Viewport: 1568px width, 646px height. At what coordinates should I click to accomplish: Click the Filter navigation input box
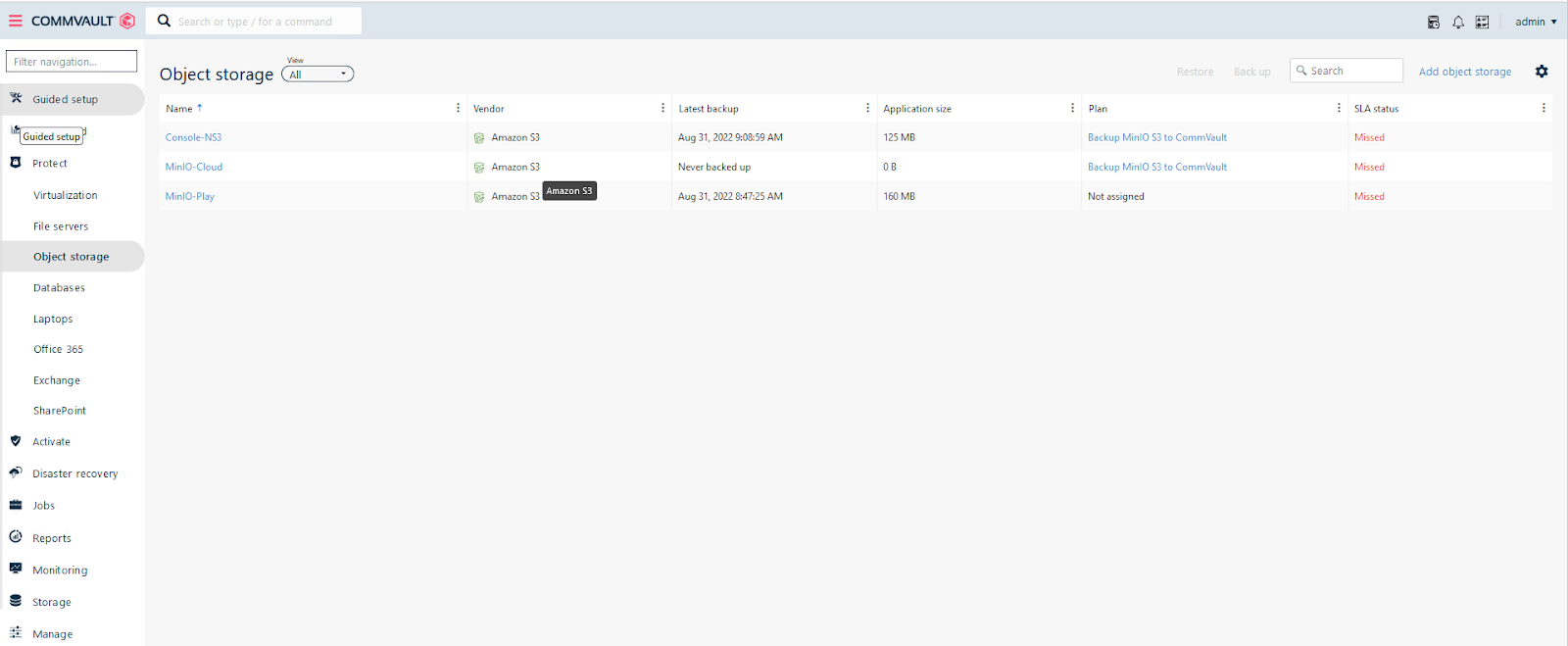coord(72,62)
